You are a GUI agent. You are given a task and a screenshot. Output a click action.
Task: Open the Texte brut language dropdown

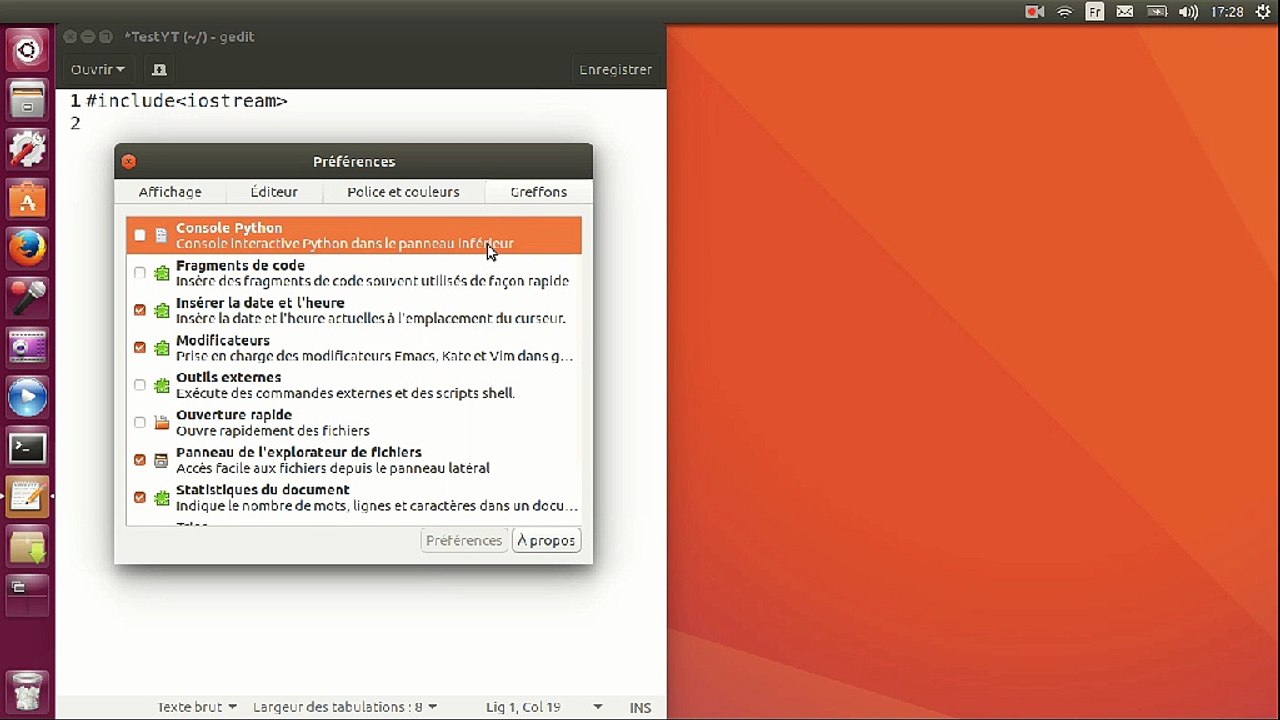click(x=197, y=707)
